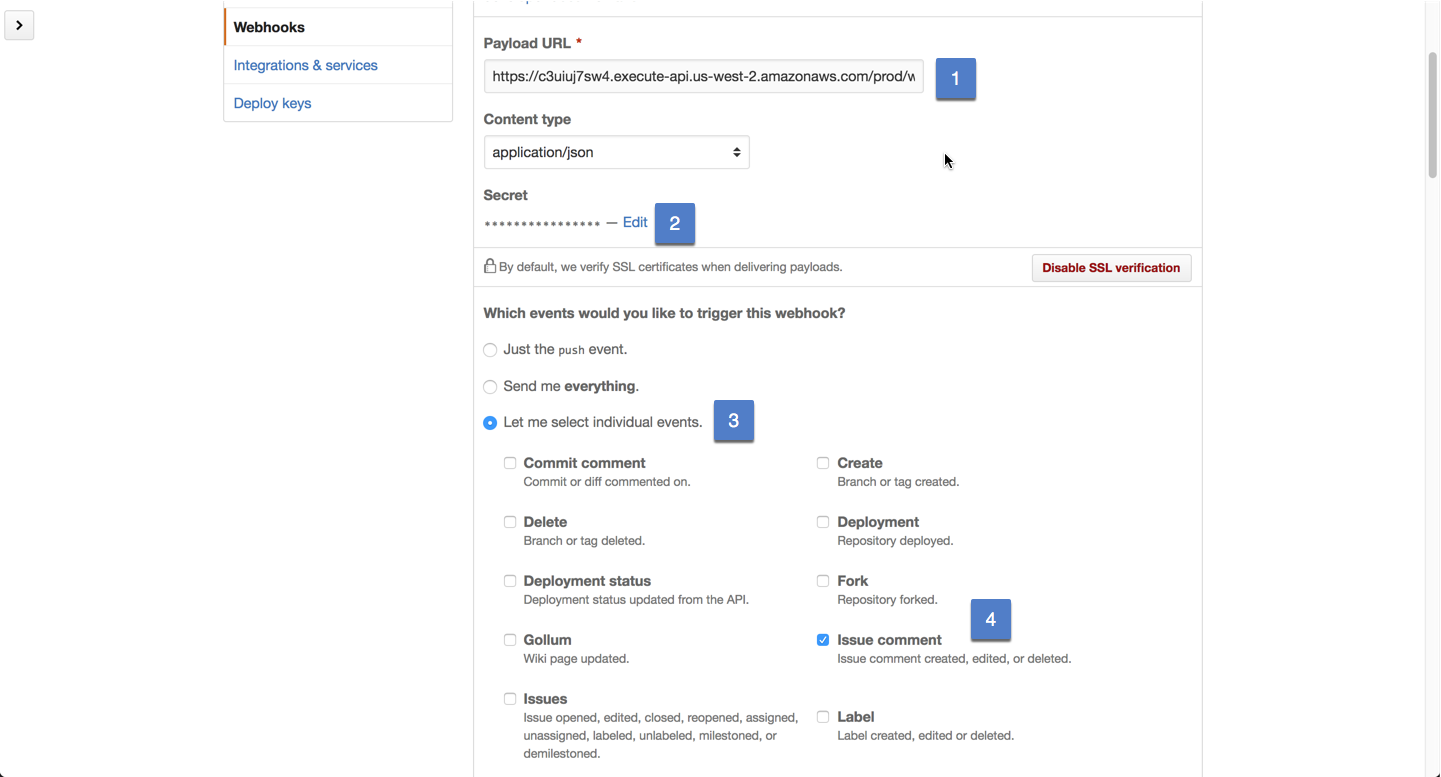Click the sidebar expand chevron button

click(19, 25)
